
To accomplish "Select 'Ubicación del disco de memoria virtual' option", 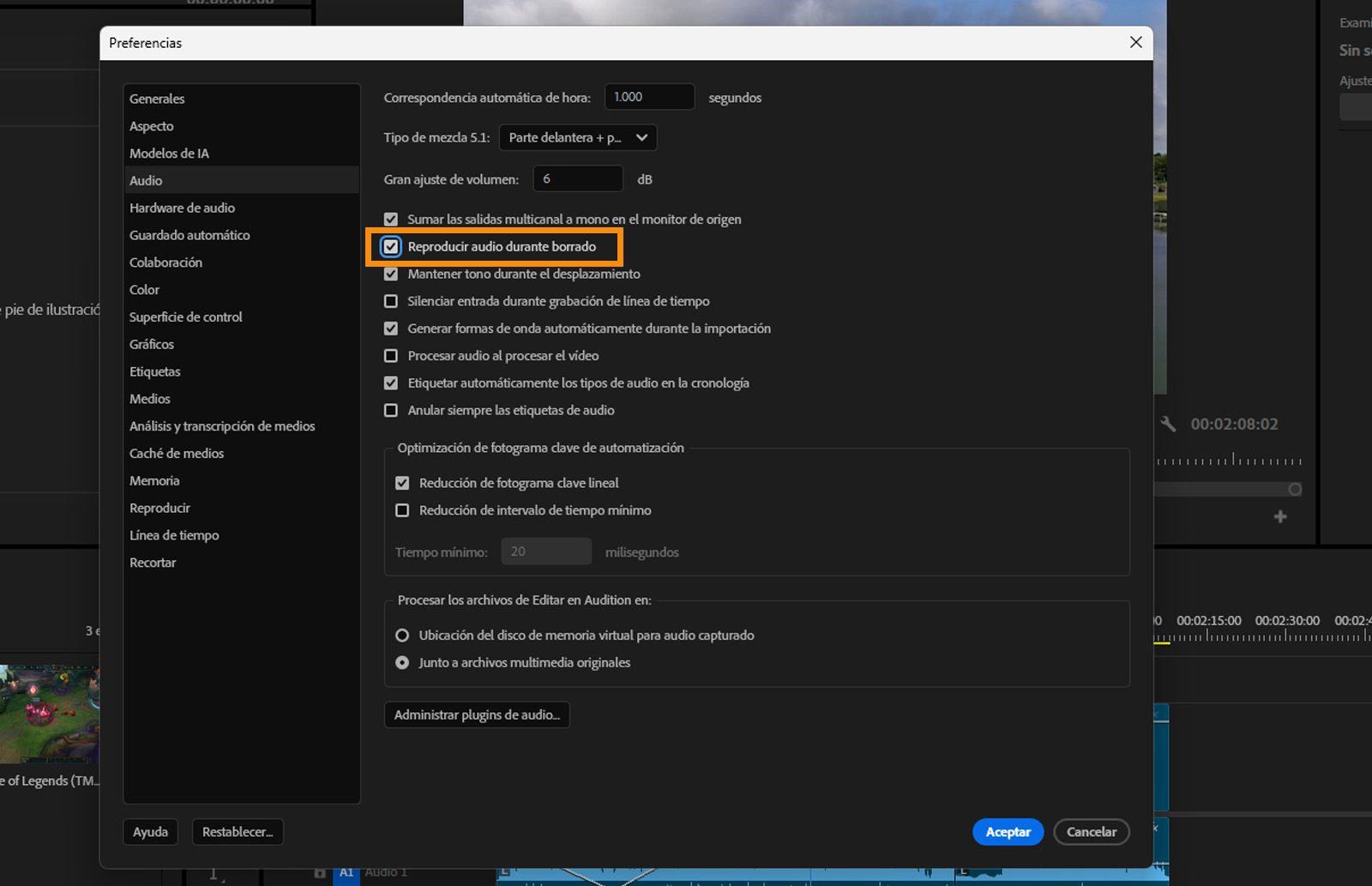I will 402,635.
